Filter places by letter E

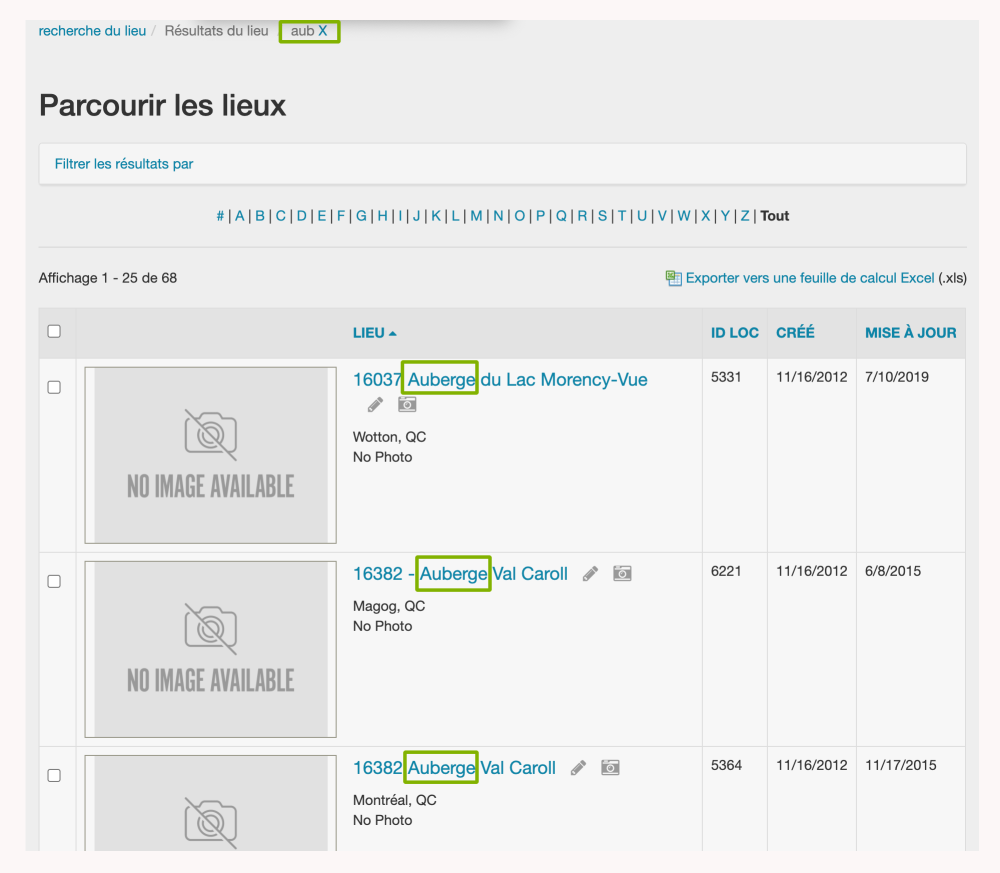(x=322, y=216)
